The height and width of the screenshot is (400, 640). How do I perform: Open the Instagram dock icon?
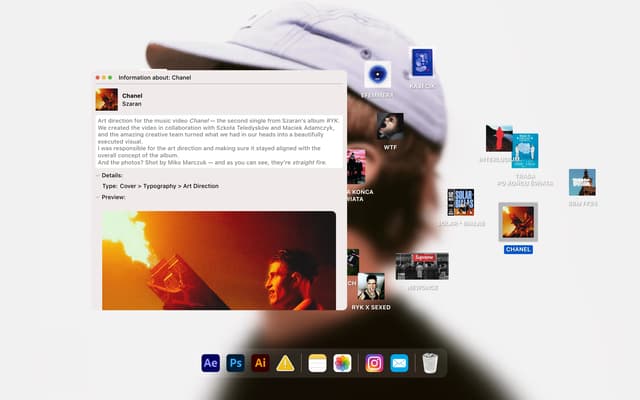click(374, 363)
